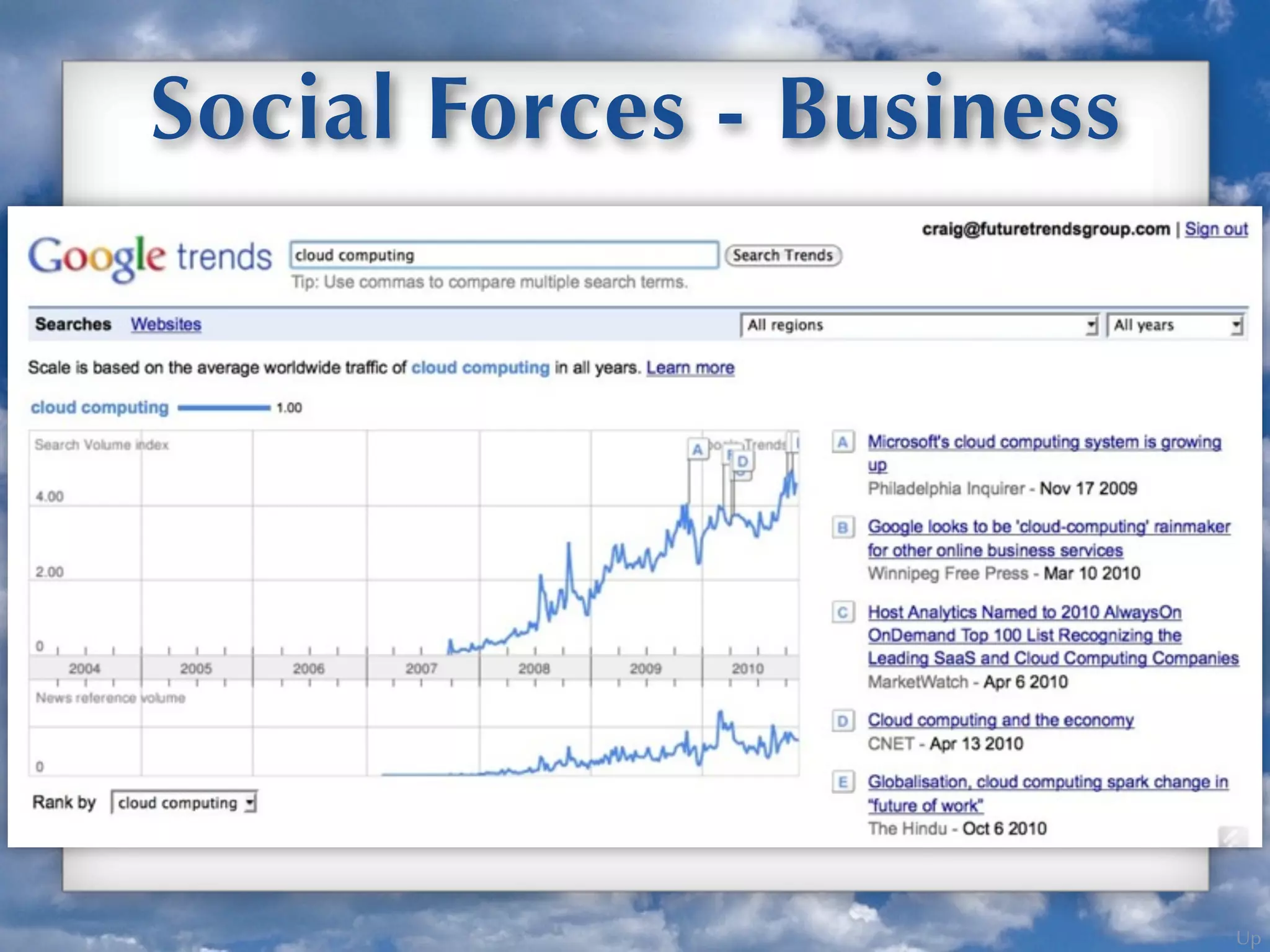Click Winnipeg Free Press - Mar 10 2010 source
The image size is (1270, 952).
tap(1004, 573)
